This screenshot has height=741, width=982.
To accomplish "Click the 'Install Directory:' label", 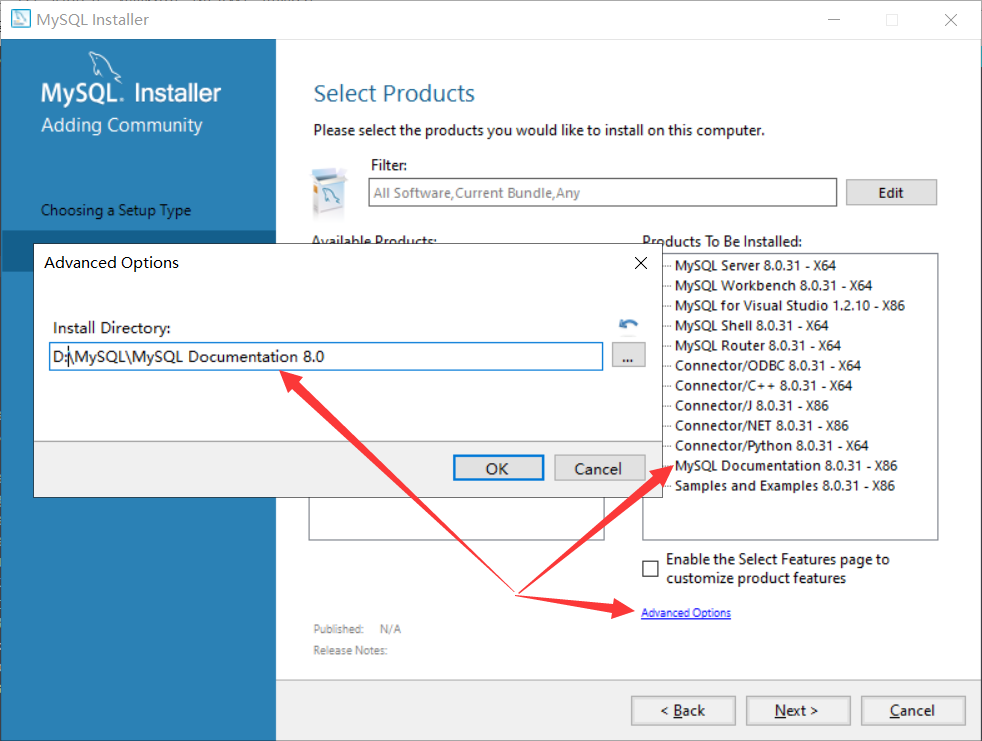I will (x=111, y=328).
